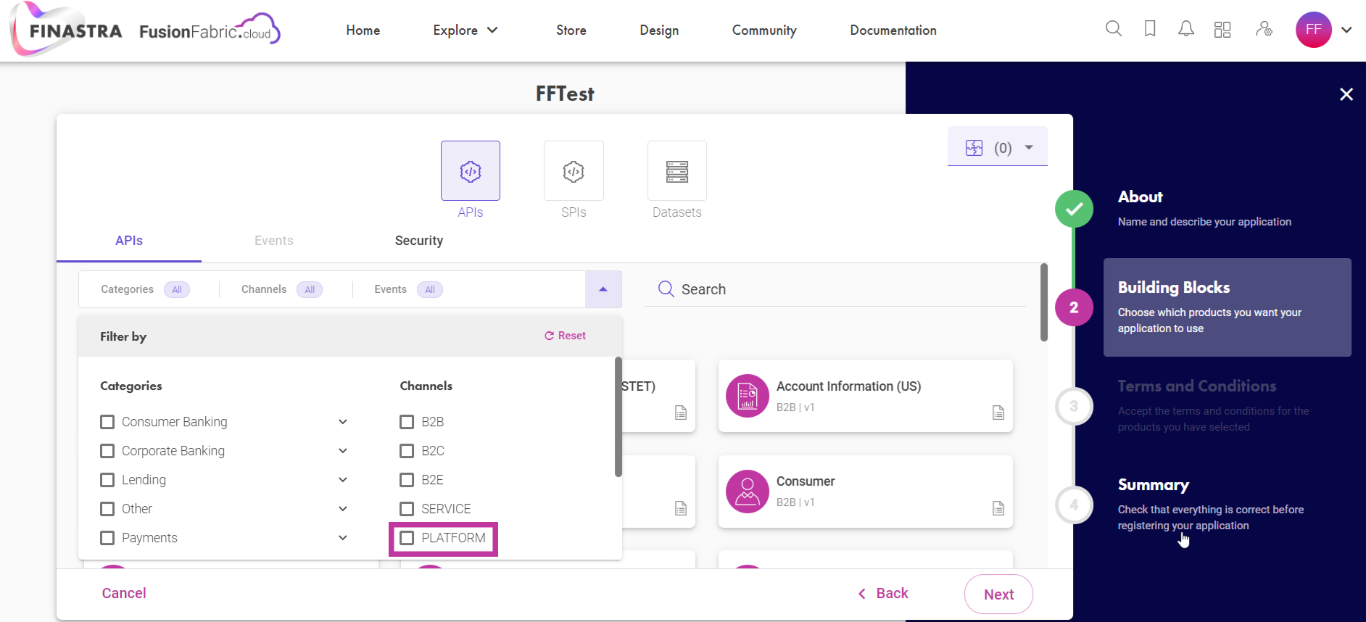This screenshot has height=622, width=1366.
Task: Go to the Finastra FusionFabric.cloud logo home
Action: click(146, 30)
